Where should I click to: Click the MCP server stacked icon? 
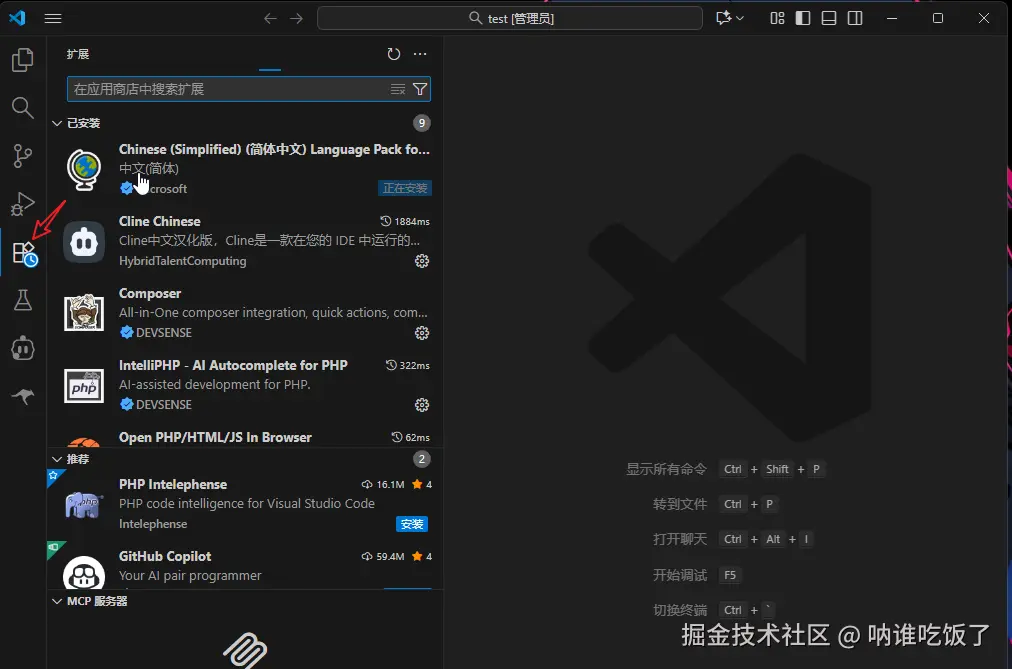(245, 650)
